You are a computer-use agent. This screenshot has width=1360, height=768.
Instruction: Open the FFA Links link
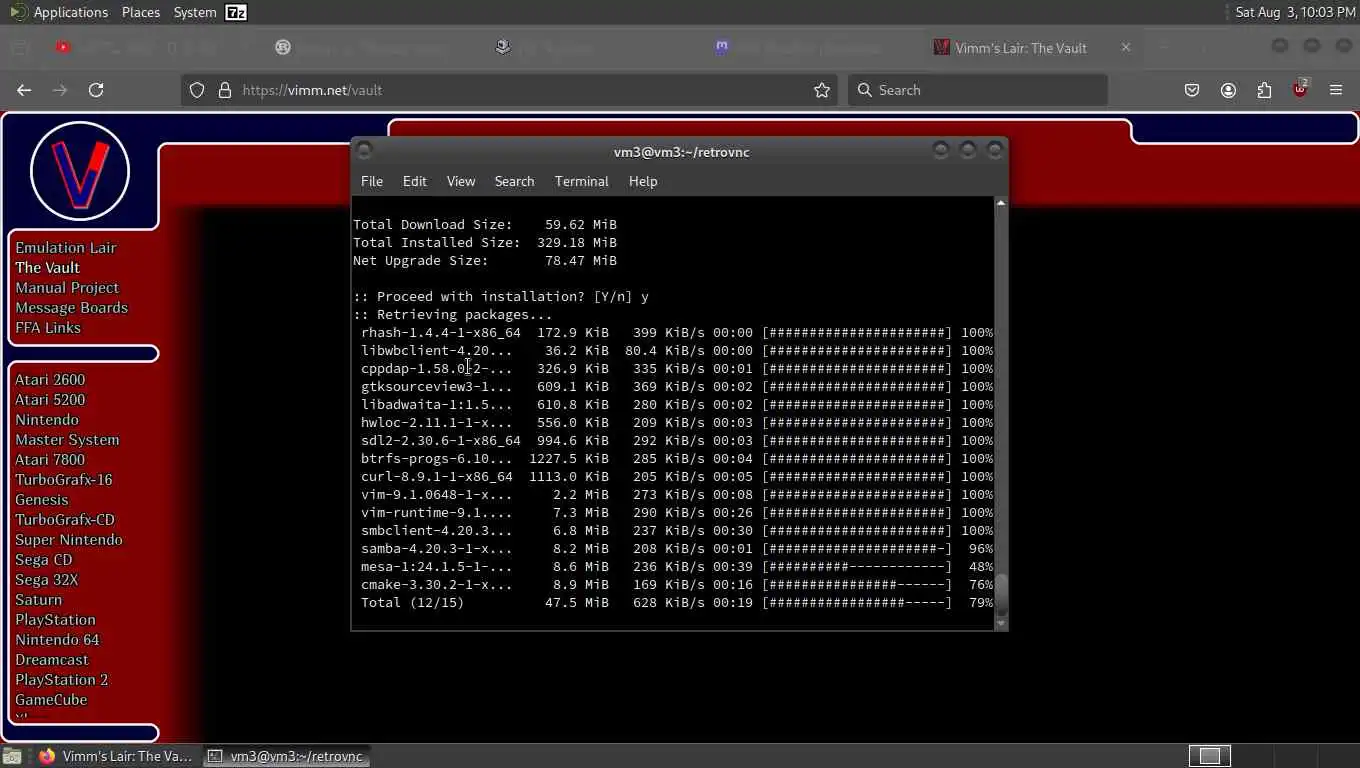pyautogui.click(x=47, y=327)
